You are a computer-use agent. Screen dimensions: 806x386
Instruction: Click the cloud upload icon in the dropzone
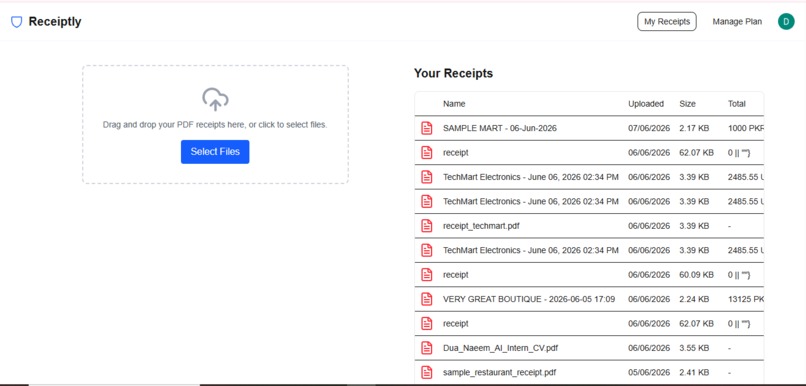coord(215,99)
